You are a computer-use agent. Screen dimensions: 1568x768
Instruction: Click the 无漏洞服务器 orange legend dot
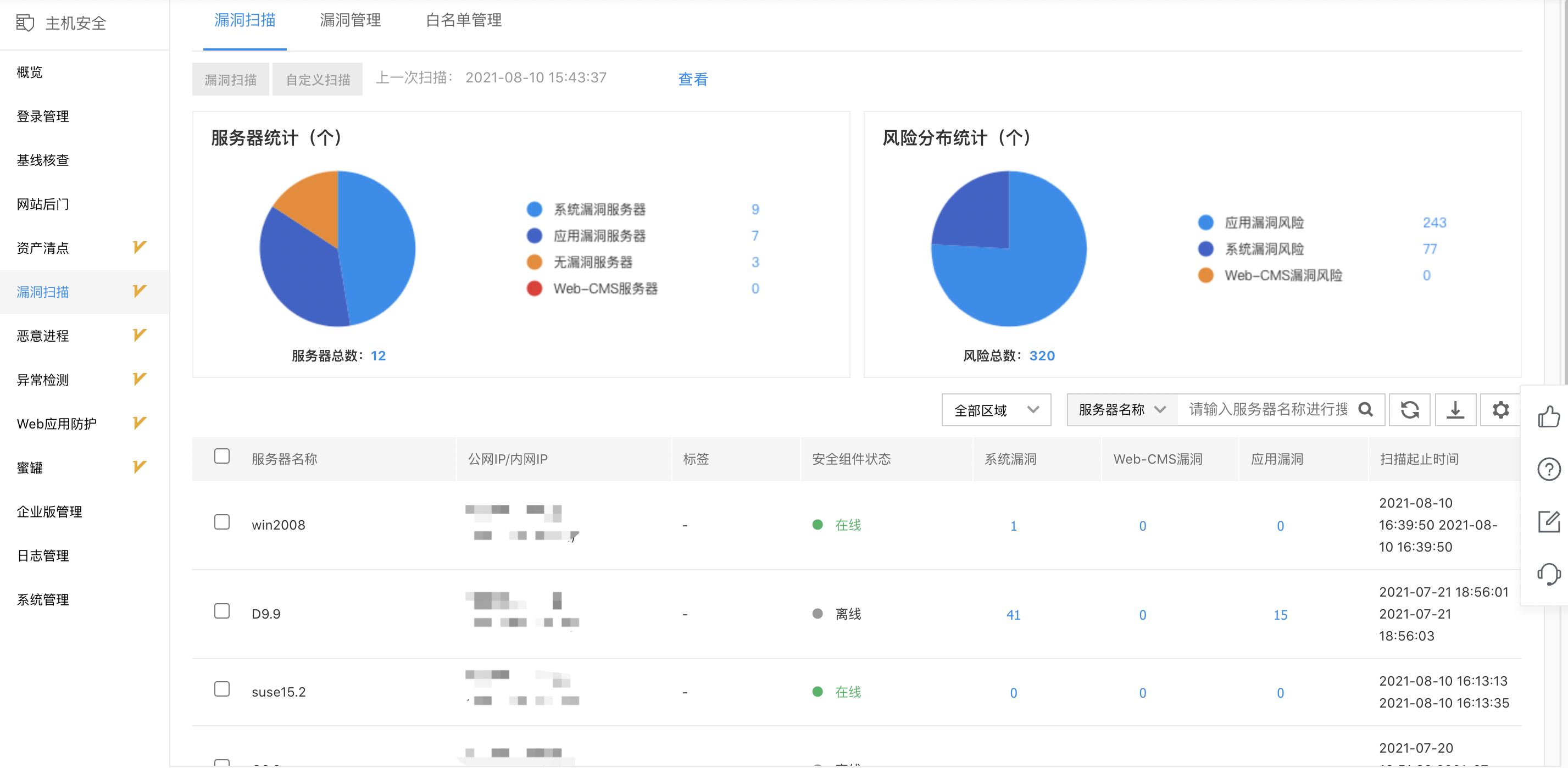[x=534, y=261]
